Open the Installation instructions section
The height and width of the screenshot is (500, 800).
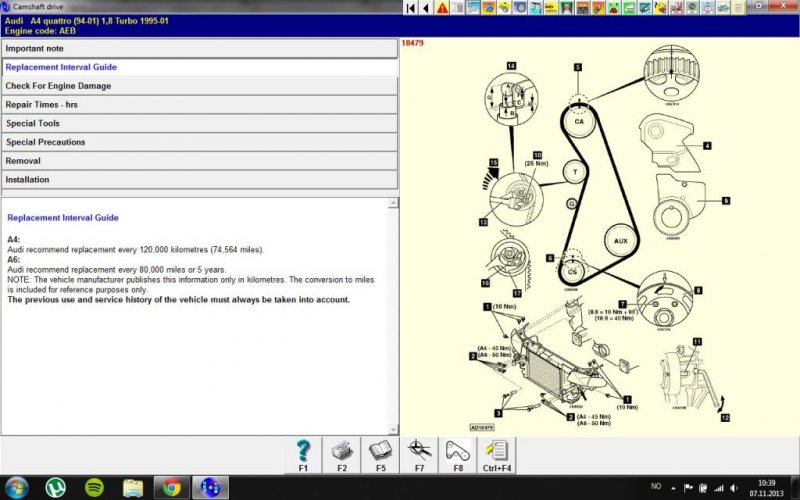pos(199,180)
